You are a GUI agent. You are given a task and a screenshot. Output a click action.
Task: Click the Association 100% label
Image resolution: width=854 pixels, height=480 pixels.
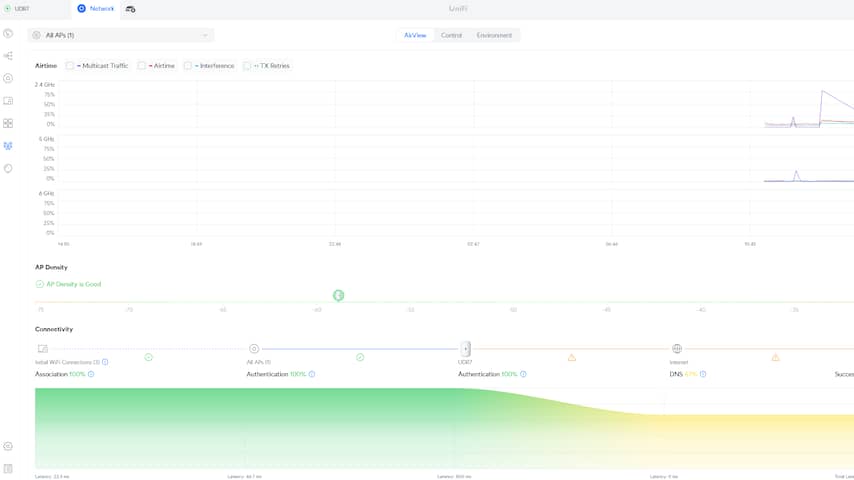point(60,374)
